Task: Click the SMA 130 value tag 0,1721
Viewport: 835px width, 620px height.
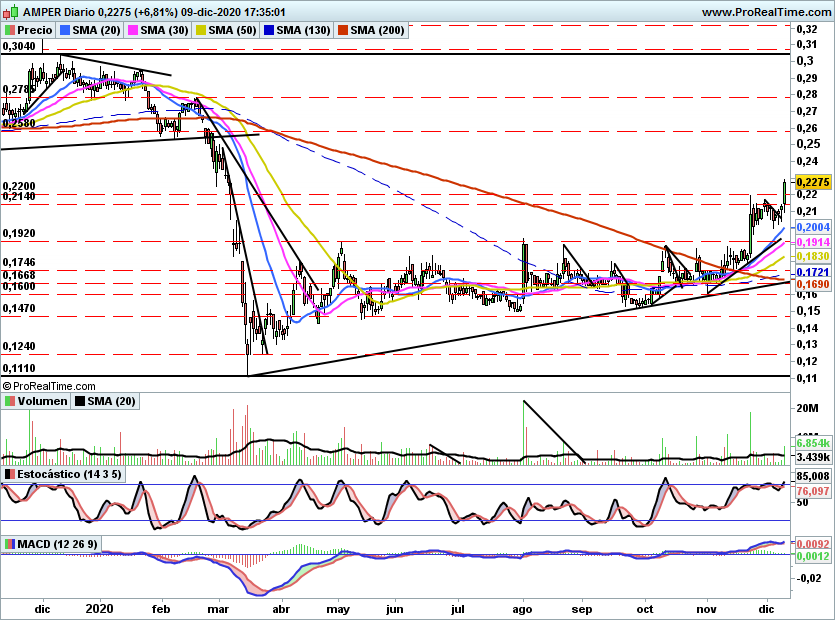Action: (x=813, y=272)
